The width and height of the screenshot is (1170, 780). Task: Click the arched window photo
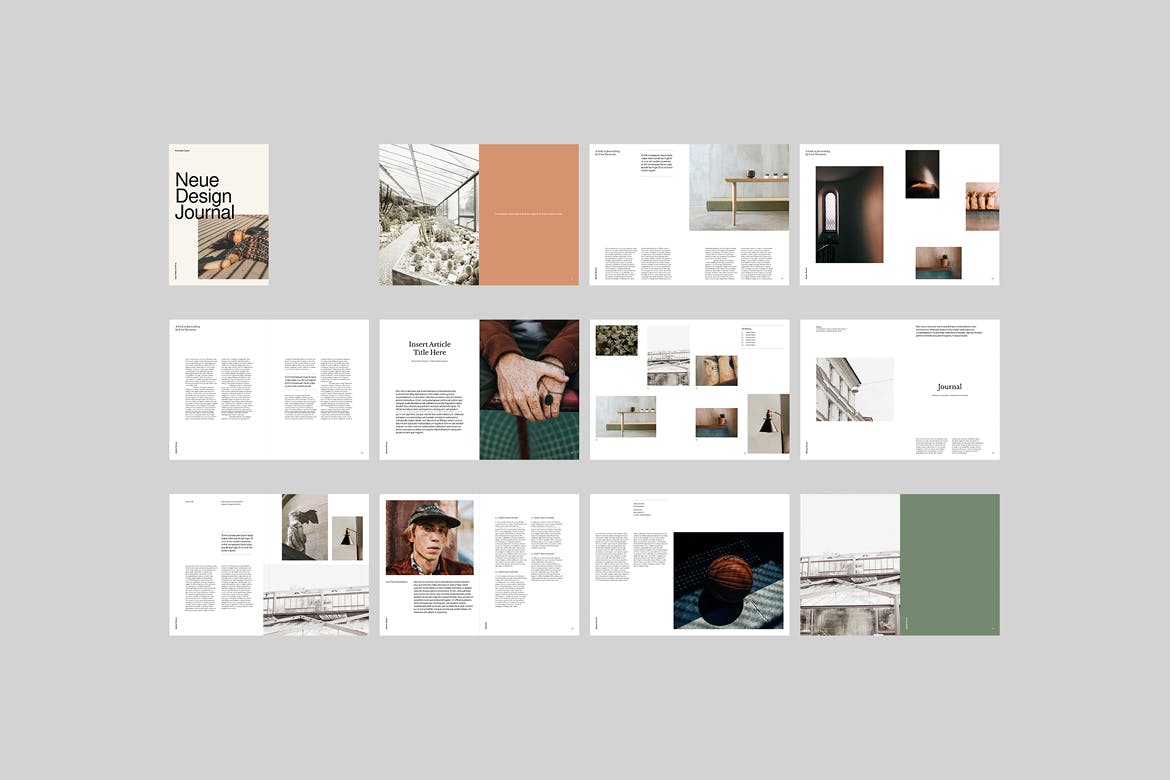(x=849, y=214)
